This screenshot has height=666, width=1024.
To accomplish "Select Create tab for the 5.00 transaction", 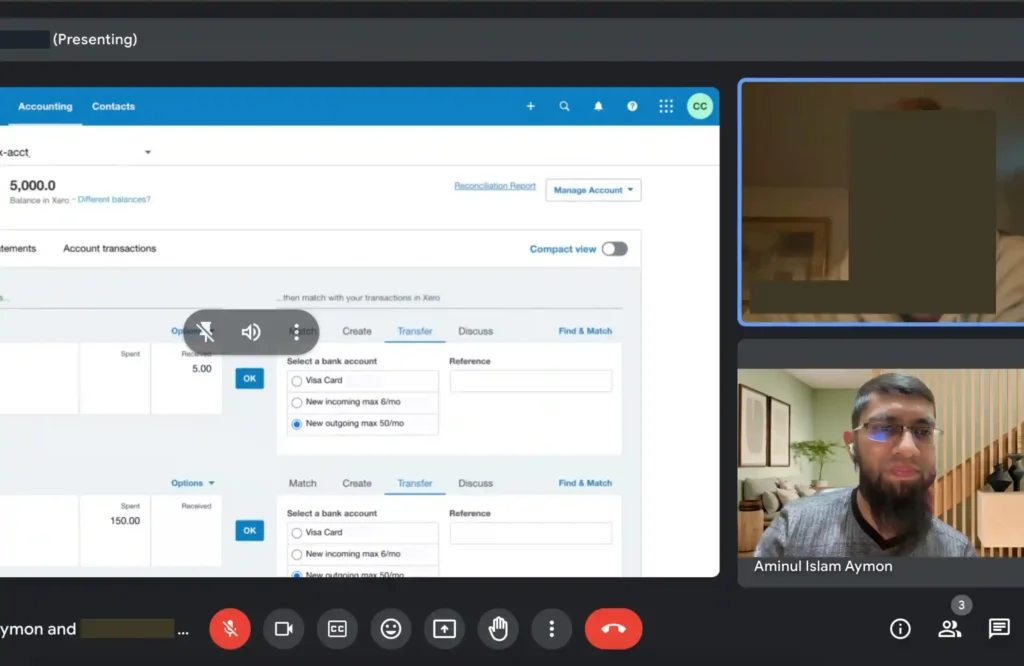I will pyautogui.click(x=357, y=331).
